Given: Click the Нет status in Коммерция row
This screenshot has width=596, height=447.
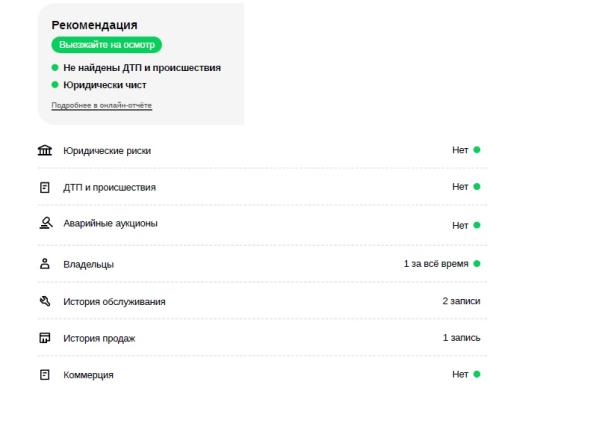Looking at the screenshot, I should click(x=460, y=374).
